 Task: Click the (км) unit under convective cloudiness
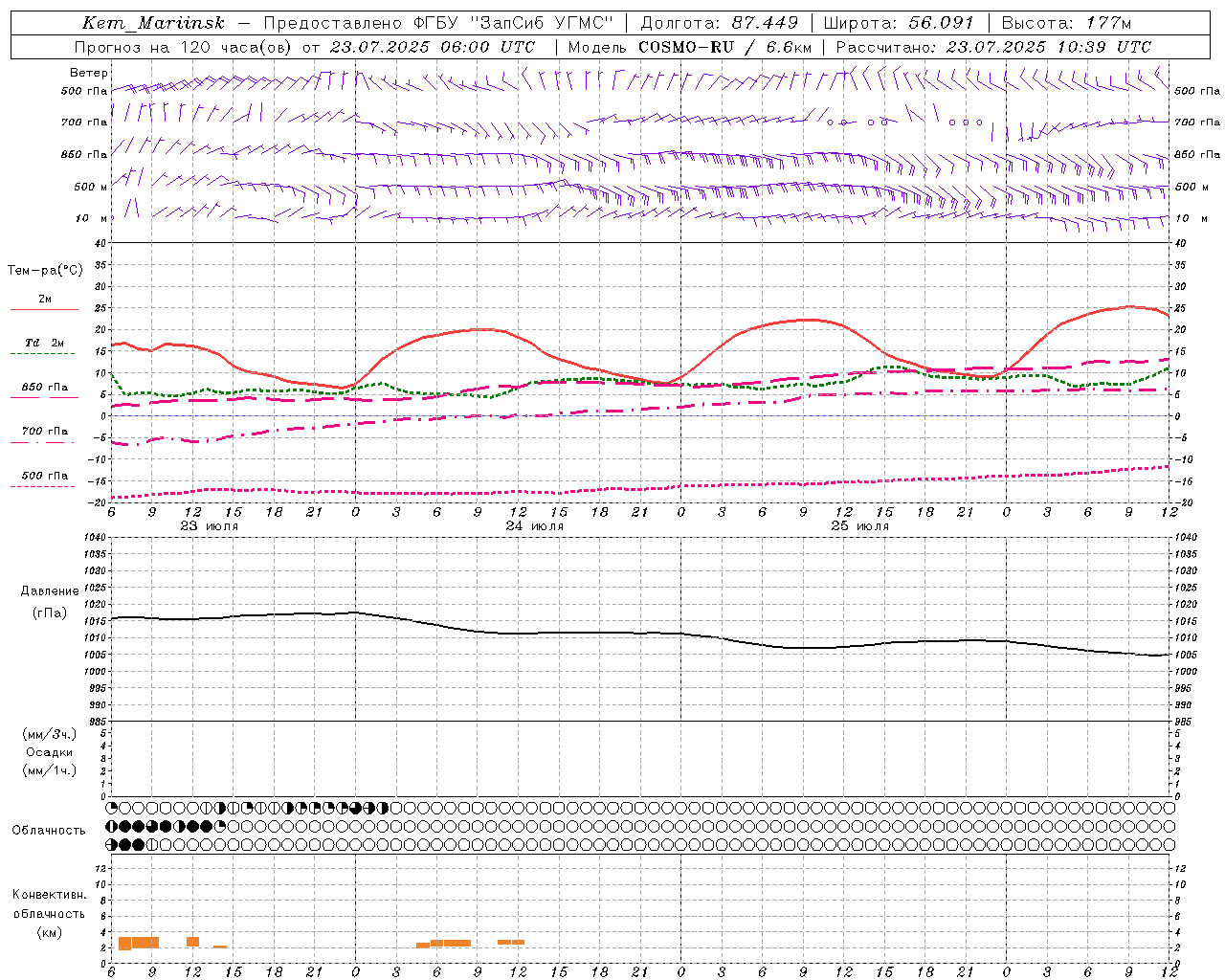50,932
